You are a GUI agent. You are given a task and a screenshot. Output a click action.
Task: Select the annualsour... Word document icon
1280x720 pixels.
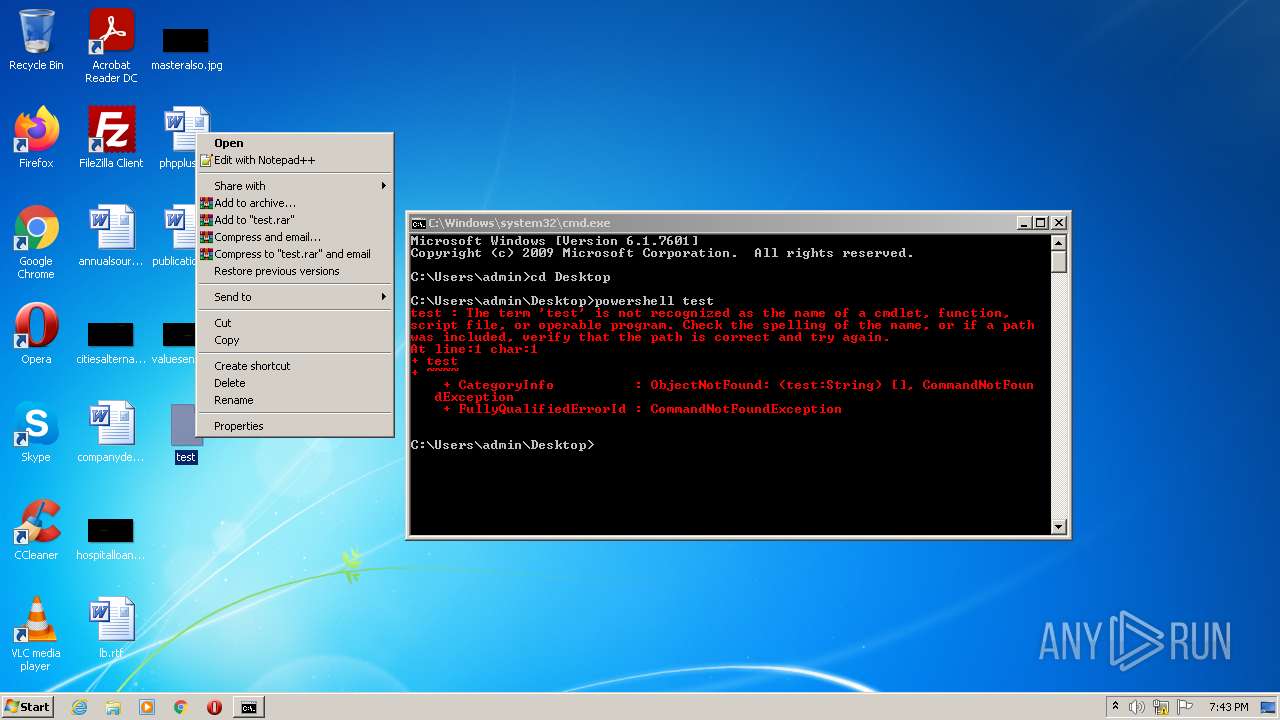[x=111, y=236]
